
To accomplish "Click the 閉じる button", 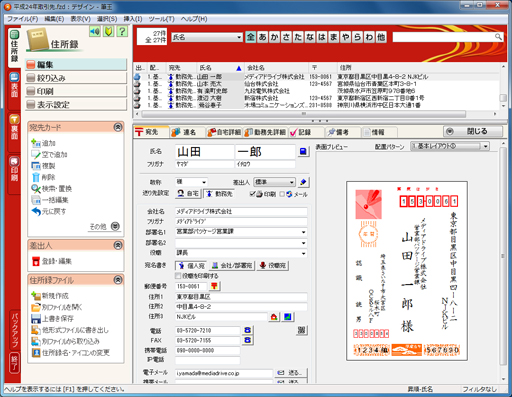I will (x=473, y=131).
